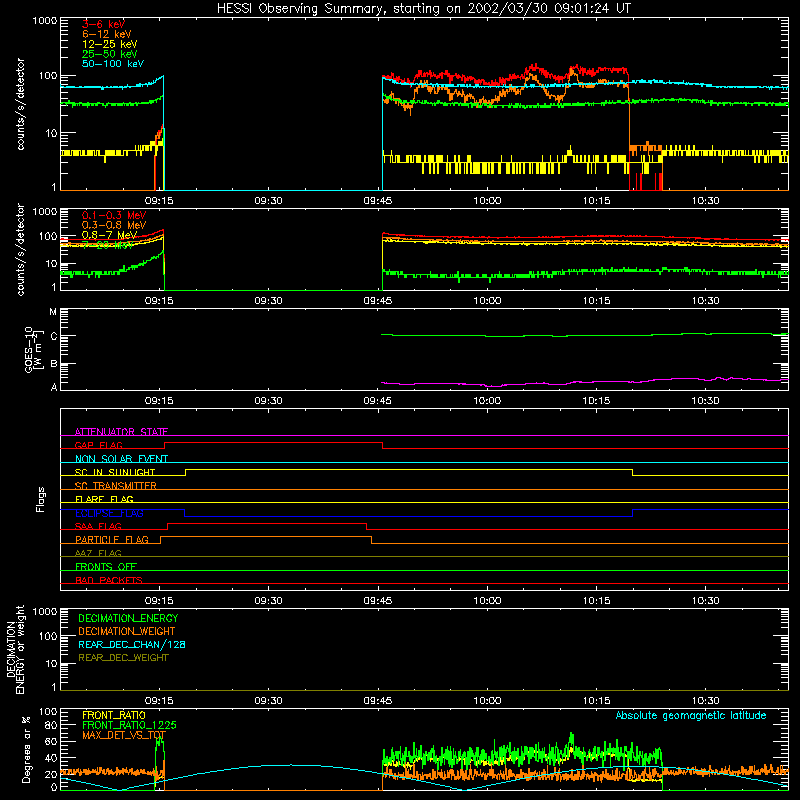Click the REAR_DEC_CHAN/128 legend label
This screenshot has width=800, height=800.
pos(132,644)
